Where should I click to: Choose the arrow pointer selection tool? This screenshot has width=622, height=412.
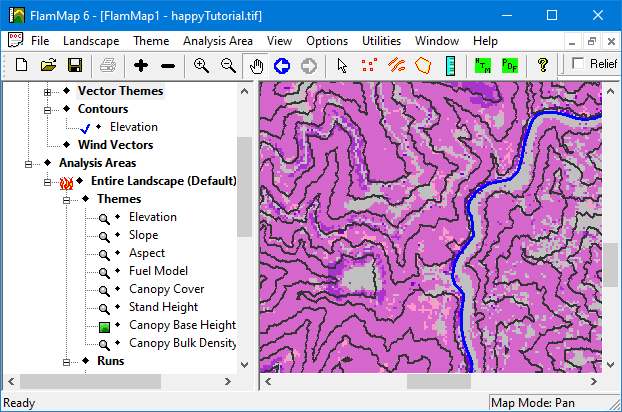[x=342, y=65]
